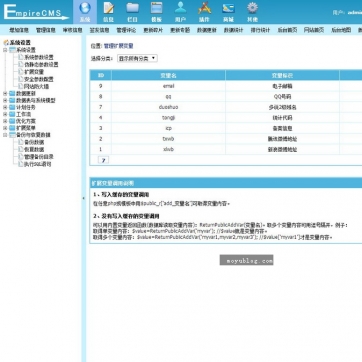Expand the 扩展菜单 tree branch

[5, 128]
